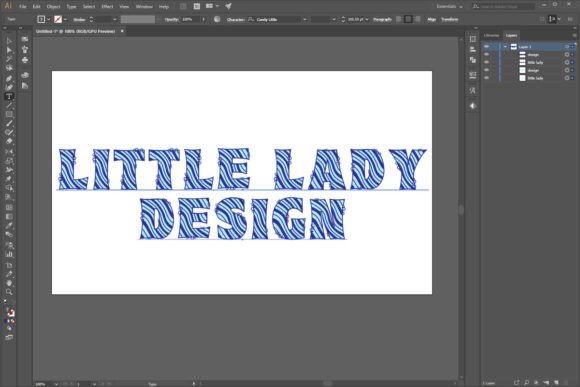Viewport: 580px width, 387px height.
Task: Select the Rectangle tool
Action: point(9,115)
